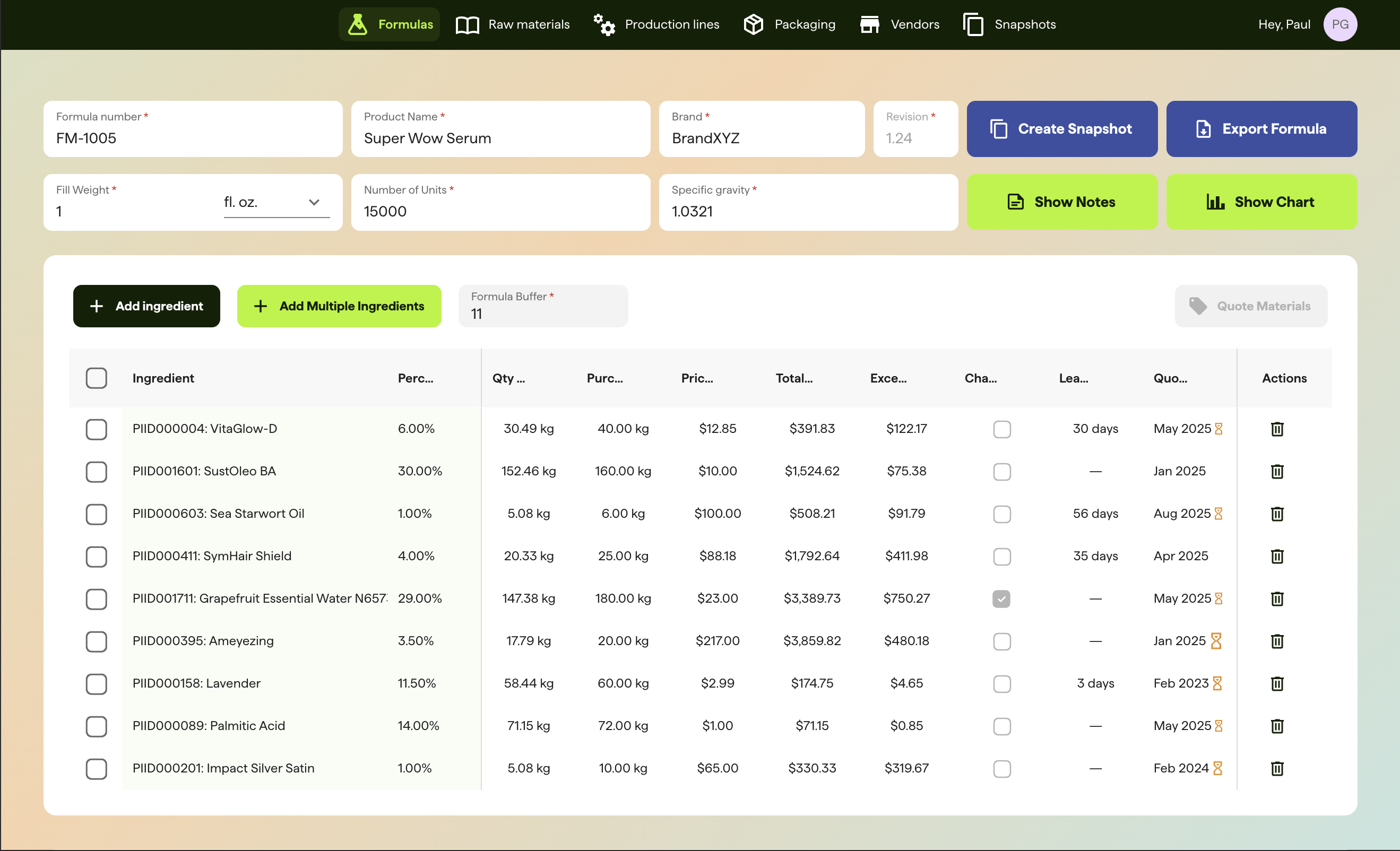Select the SustOleo BA row checkbox
1400x851 pixels.
point(96,472)
